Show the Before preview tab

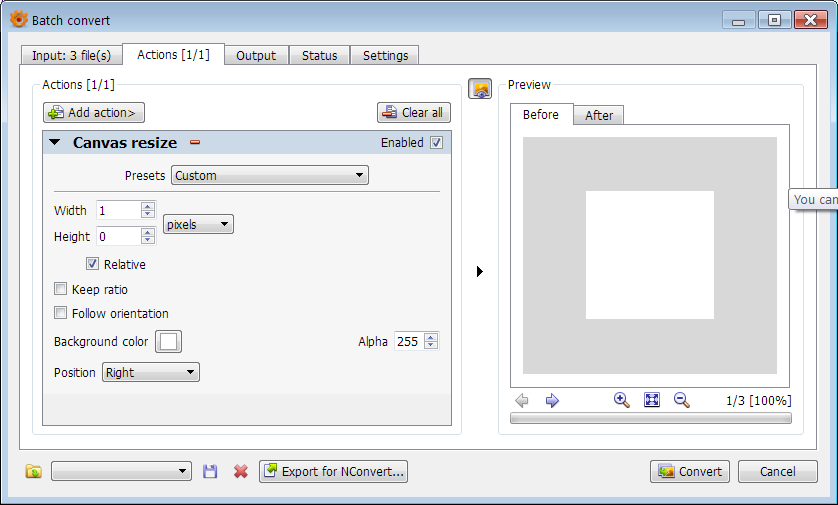[x=541, y=114]
